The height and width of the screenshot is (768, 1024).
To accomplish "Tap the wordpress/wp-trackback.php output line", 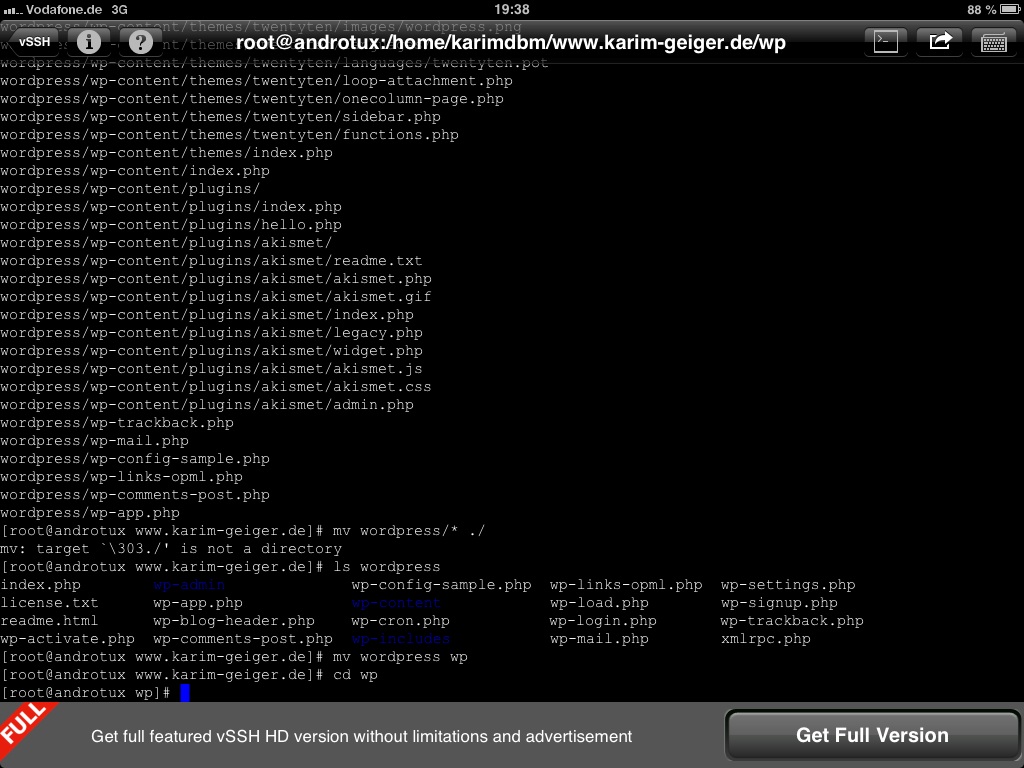I will pos(117,423).
